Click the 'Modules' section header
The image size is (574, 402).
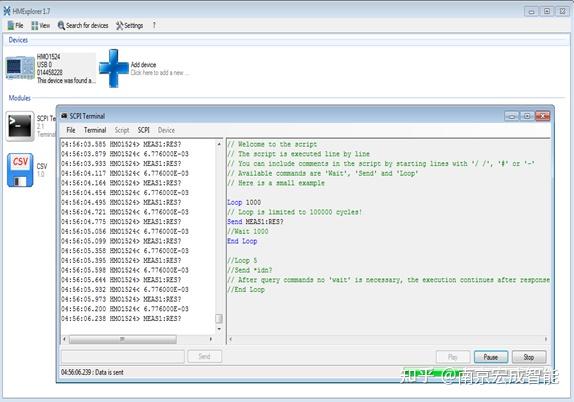click(19, 98)
